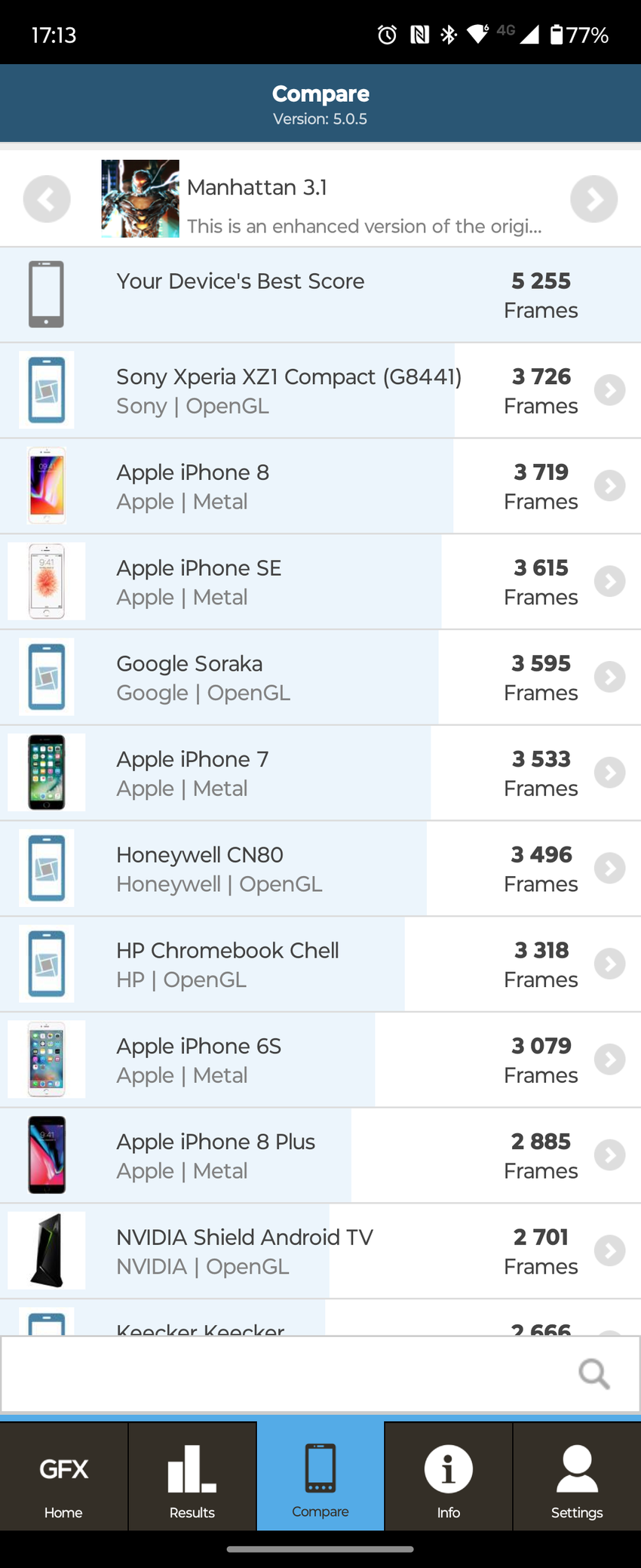Expand Sony Xperia XZ1 Compact details chevron

pos(609,390)
